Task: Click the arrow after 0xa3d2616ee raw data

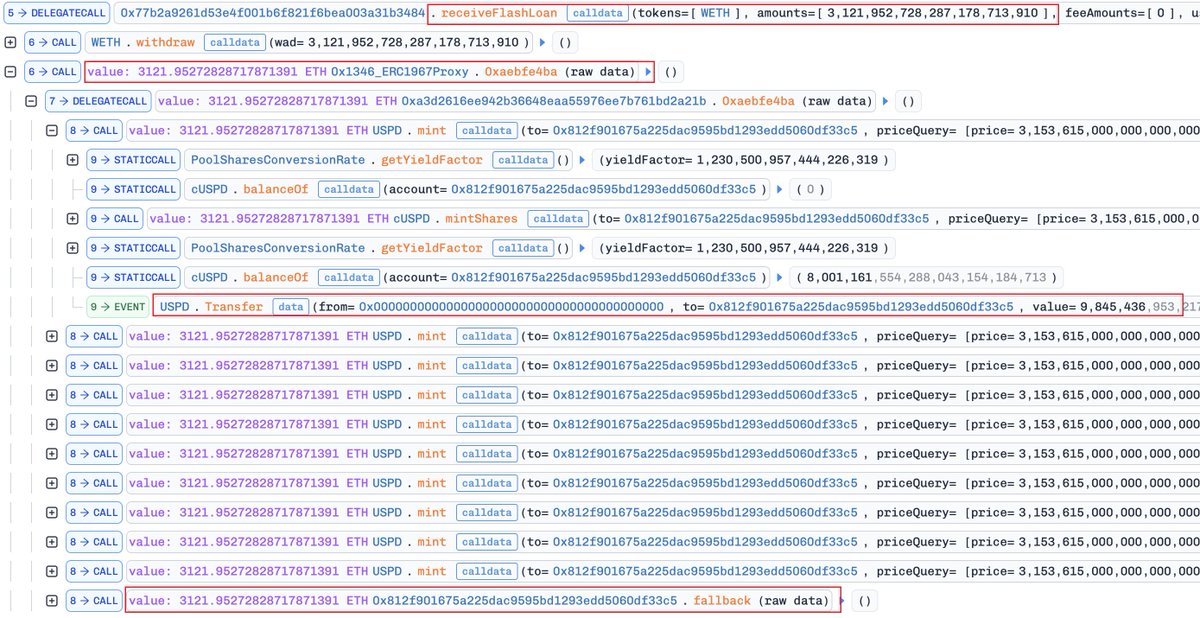Action: point(884,101)
